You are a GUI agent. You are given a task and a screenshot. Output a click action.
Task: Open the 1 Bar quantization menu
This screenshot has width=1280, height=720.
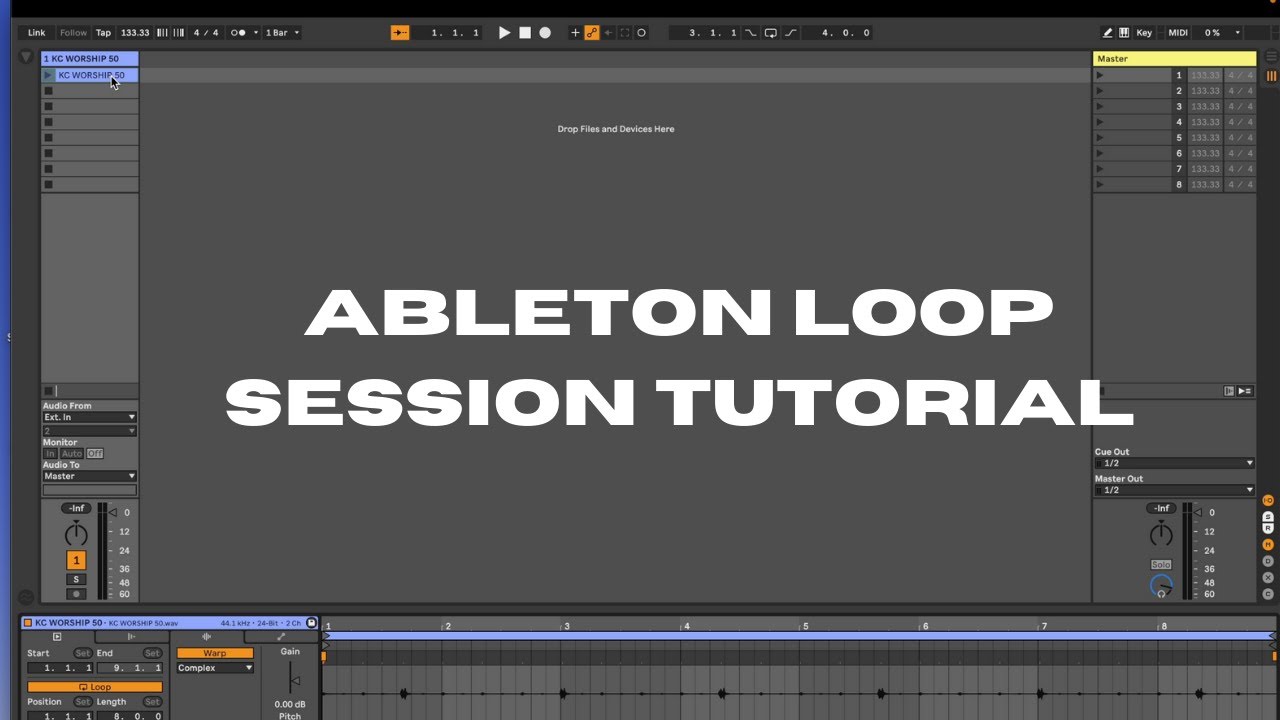click(x=283, y=33)
